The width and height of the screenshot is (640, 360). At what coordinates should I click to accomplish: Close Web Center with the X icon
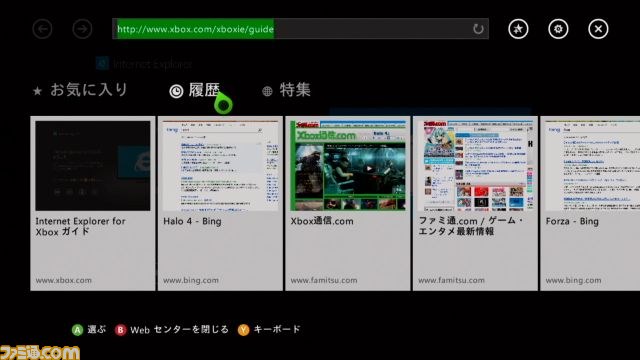coord(598,29)
